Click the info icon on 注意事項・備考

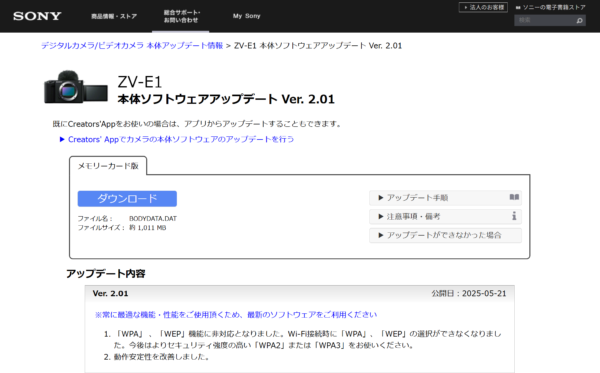514,216
